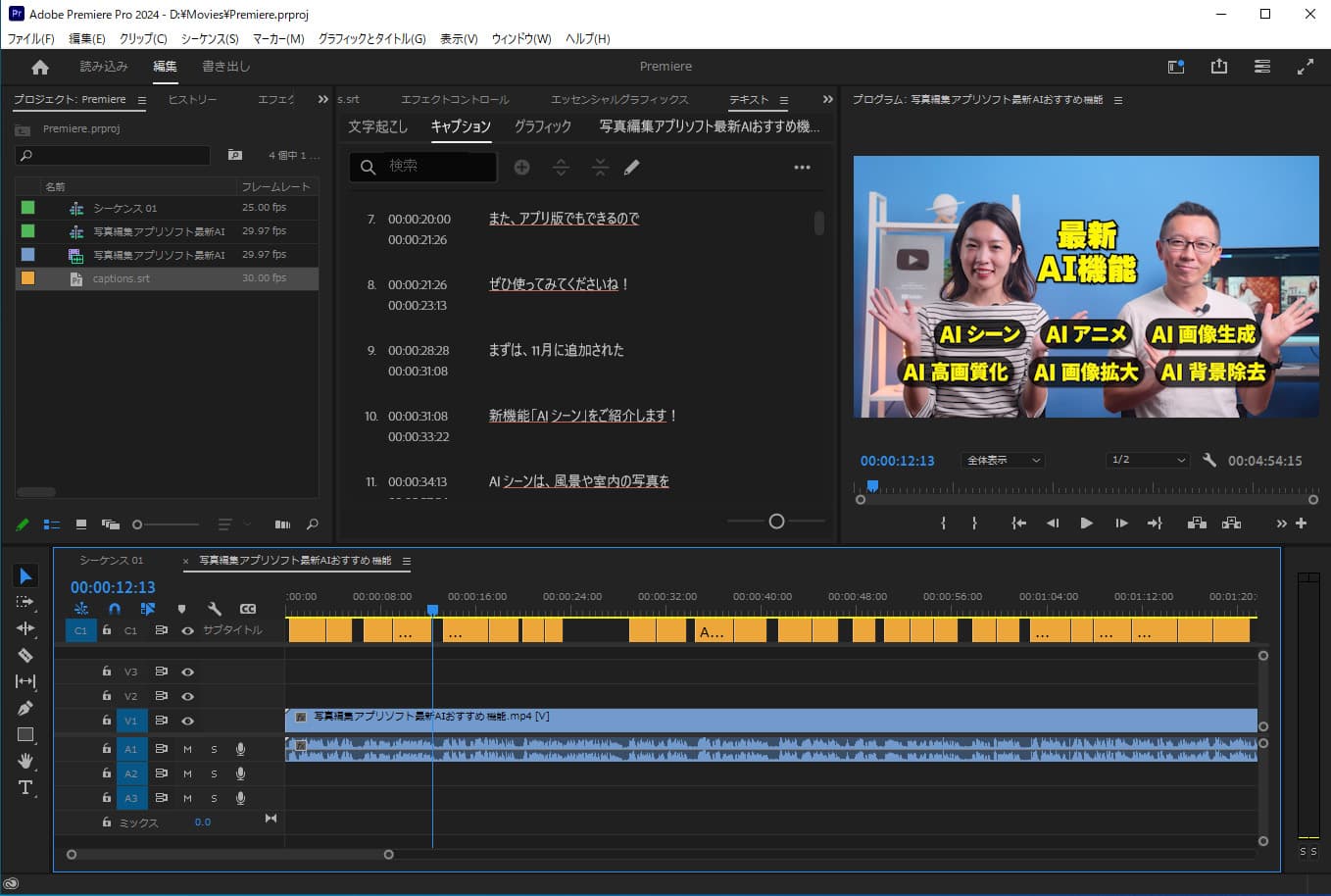
Task: Select the Selection tool arrow
Action: (26, 575)
